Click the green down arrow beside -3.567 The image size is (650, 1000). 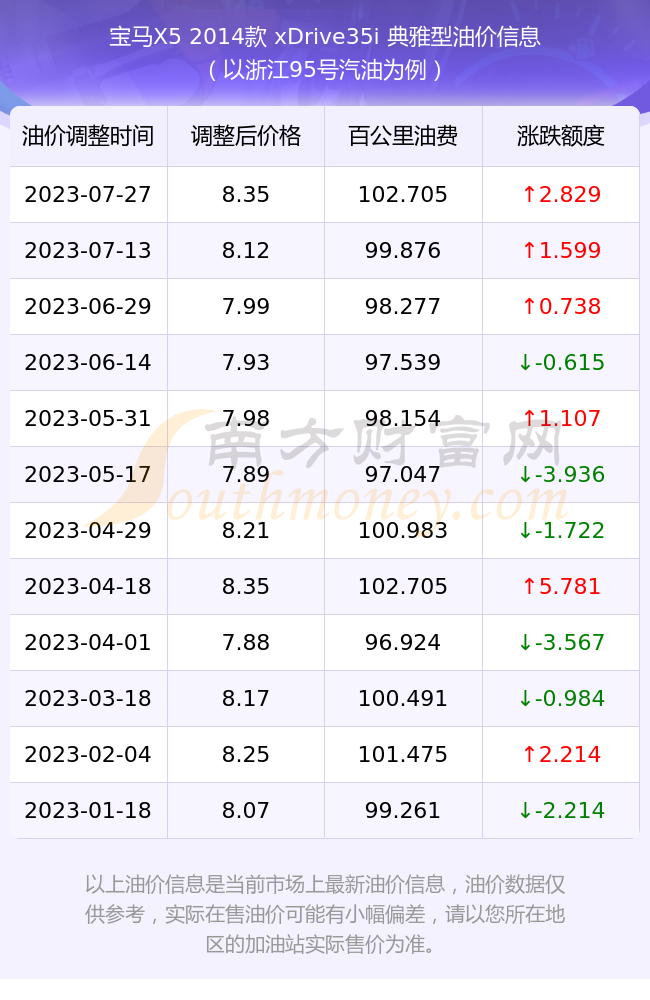point(526,642)
